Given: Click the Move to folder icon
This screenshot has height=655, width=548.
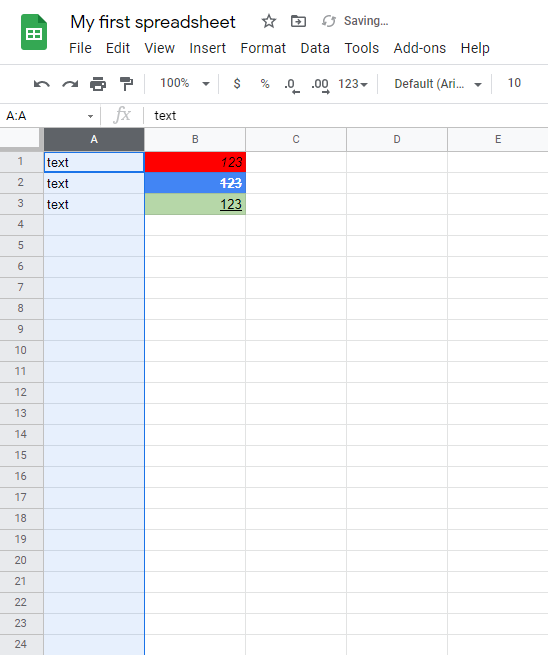Looking at the screenshot, I should (x=298, y=21).
